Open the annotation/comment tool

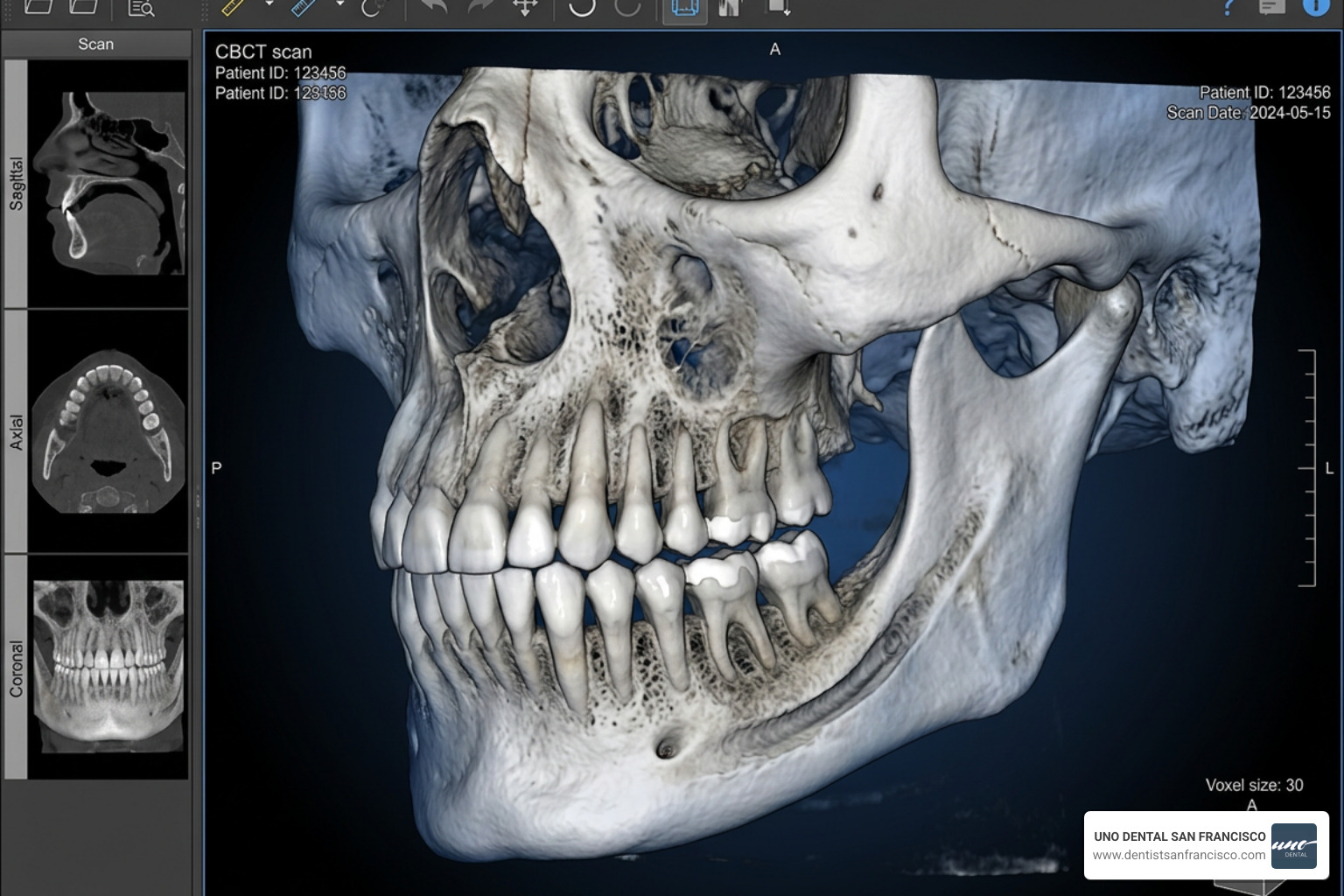[x=1270, y=9]
